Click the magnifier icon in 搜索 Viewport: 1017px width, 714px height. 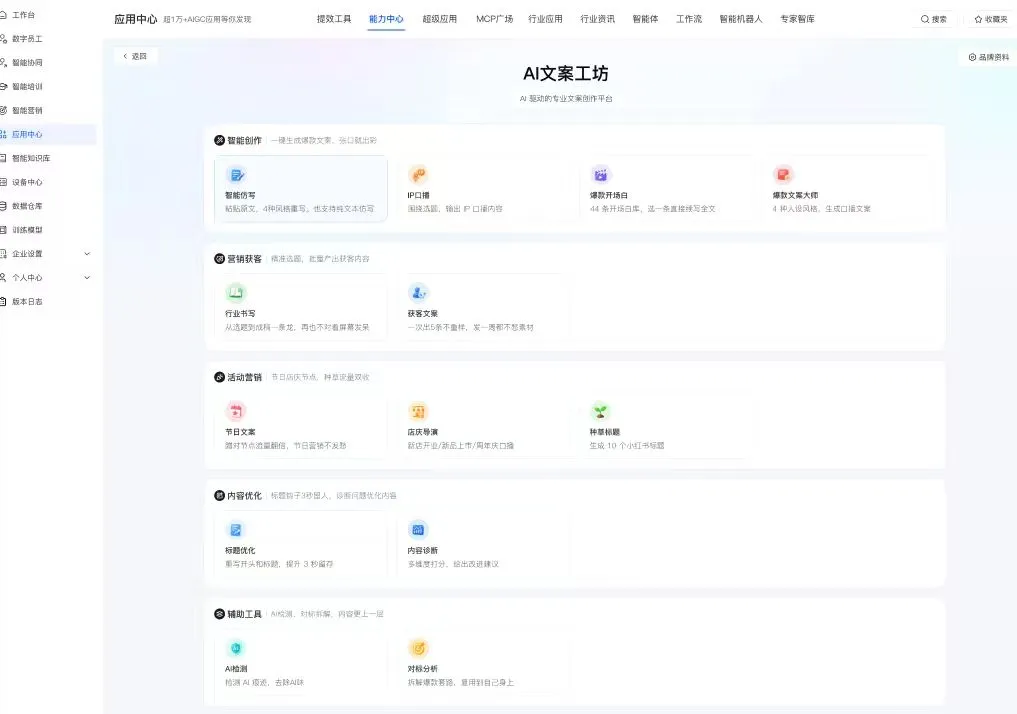tap(925, 19)
